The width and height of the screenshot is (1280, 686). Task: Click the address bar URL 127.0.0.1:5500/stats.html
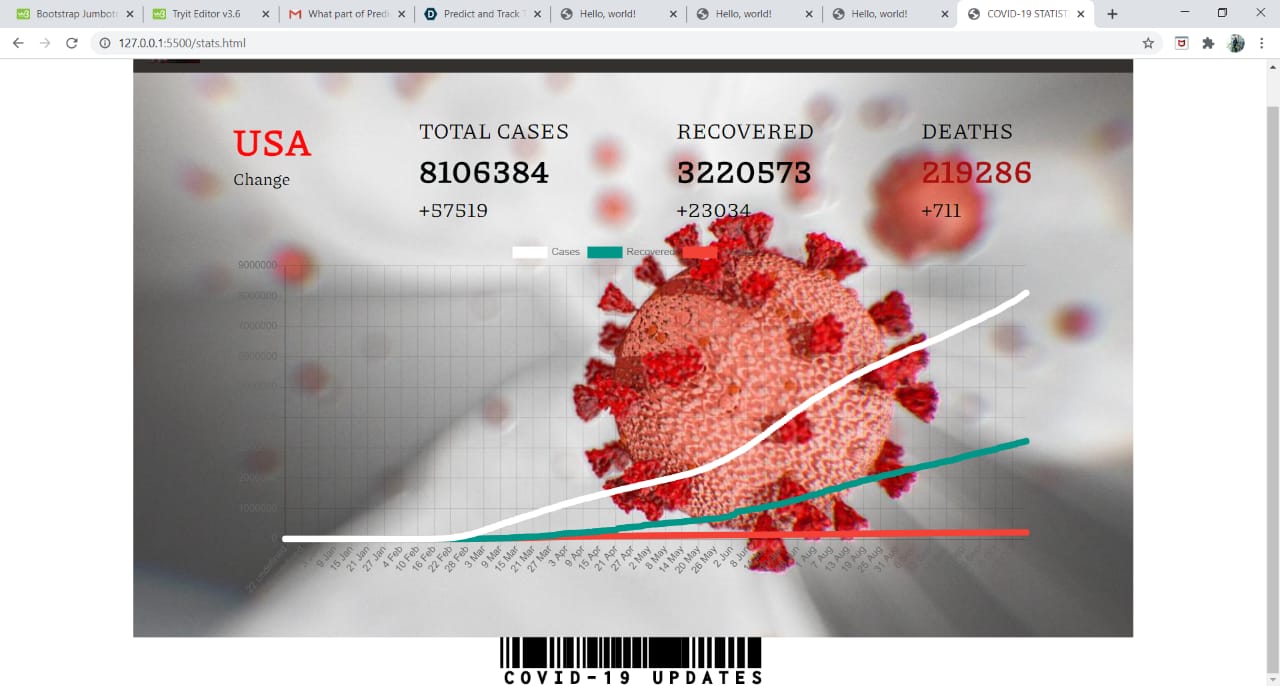click(x=182, y=43)
